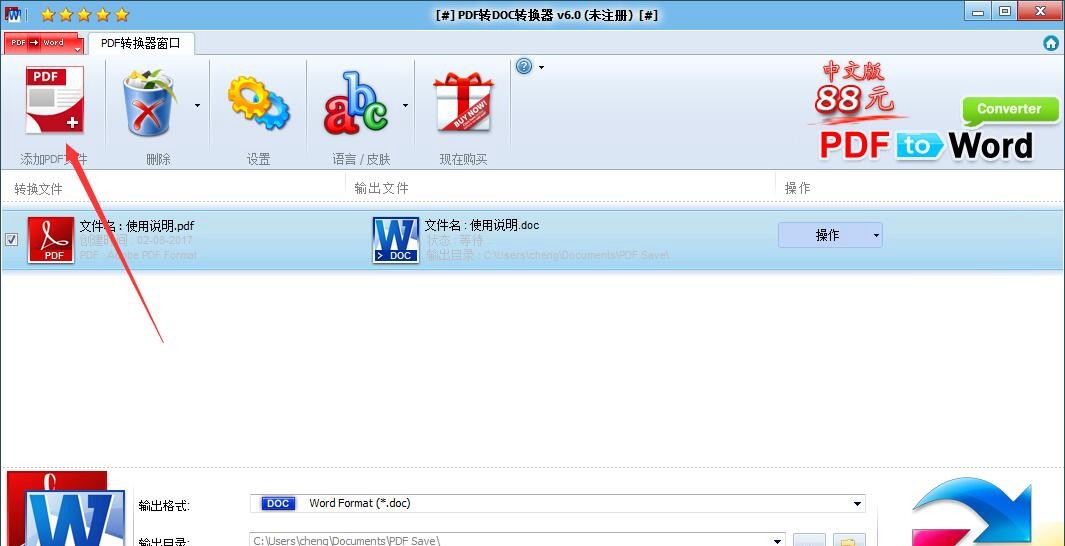Click the five stars rating in title bar
This screenshot has height=546, width=1065.
[85, 14]
